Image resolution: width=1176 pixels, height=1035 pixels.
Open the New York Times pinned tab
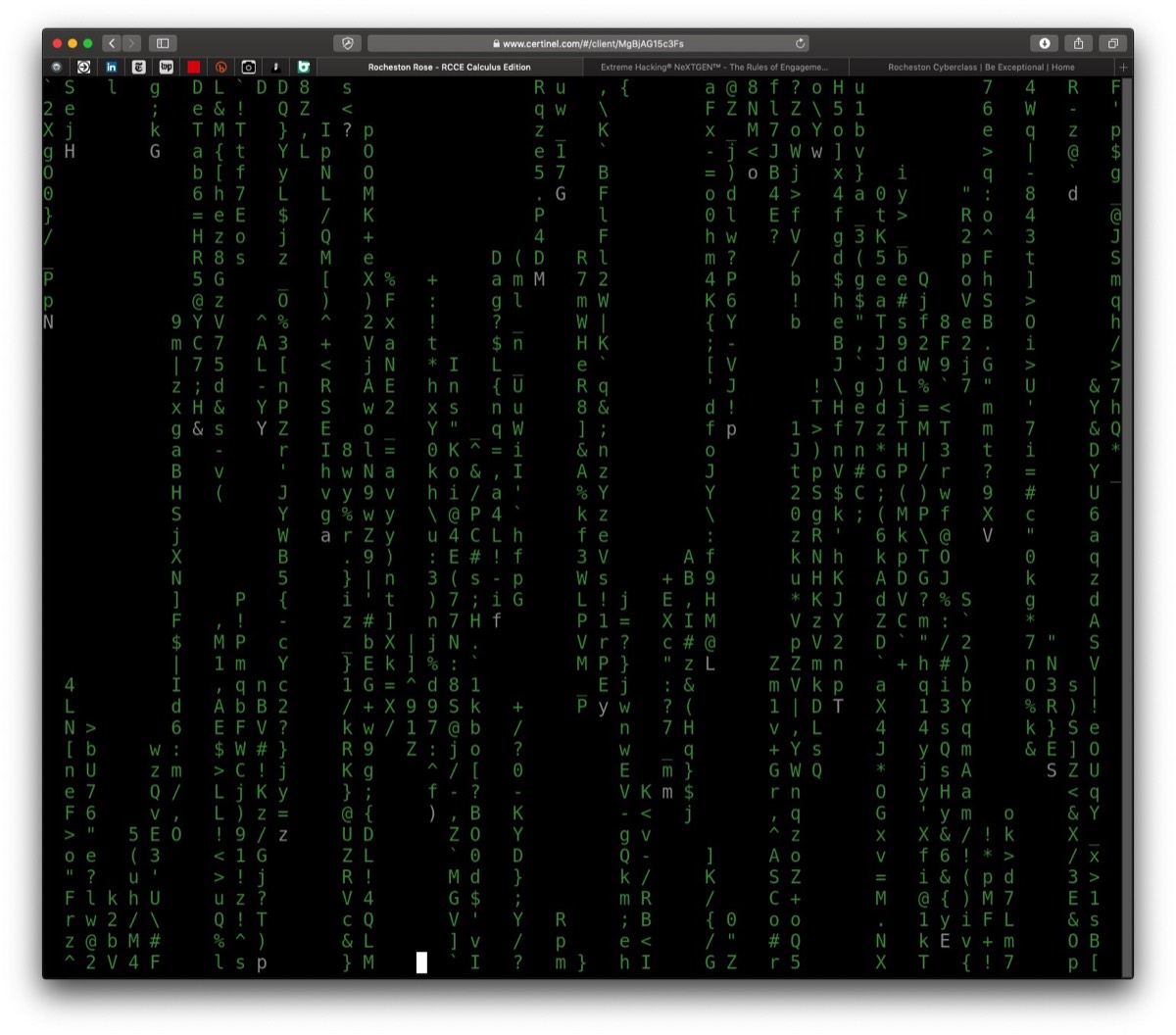[139, 67]
